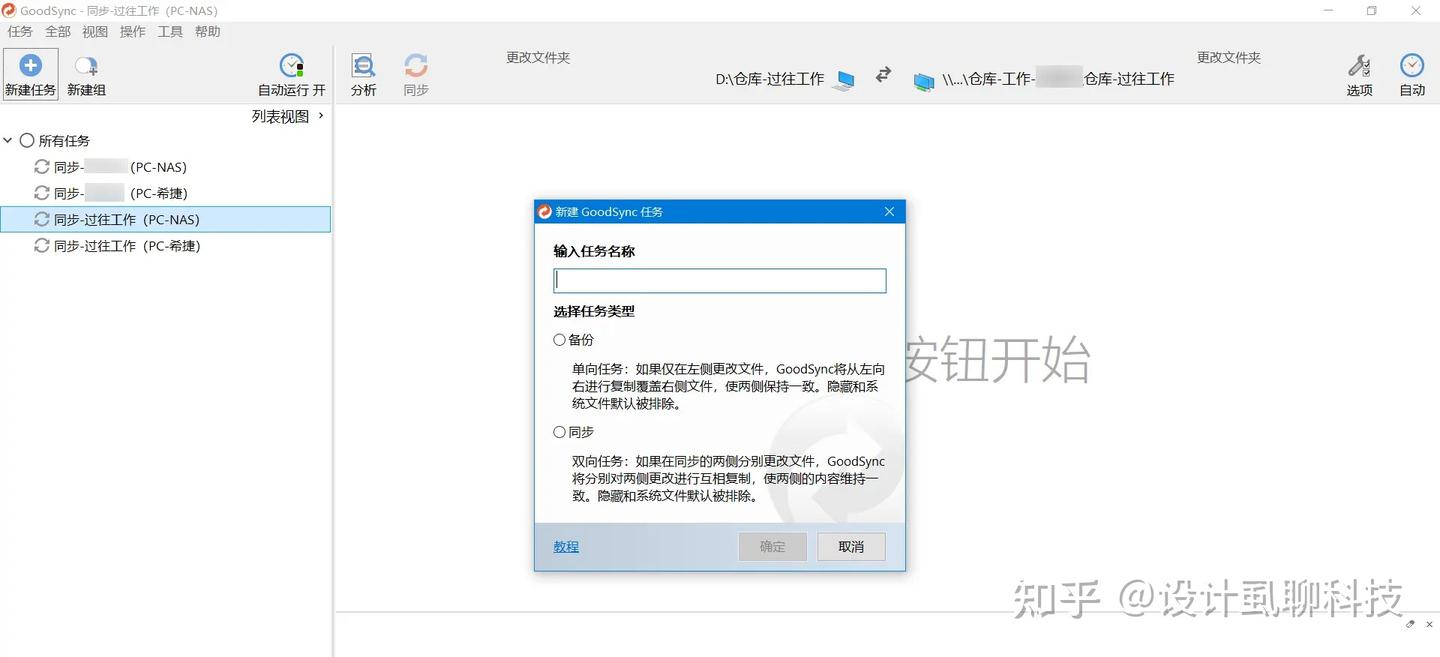Click the 自动 clock icon at right
Viewport: 1440px width, 657px height.
[1412, 66]
